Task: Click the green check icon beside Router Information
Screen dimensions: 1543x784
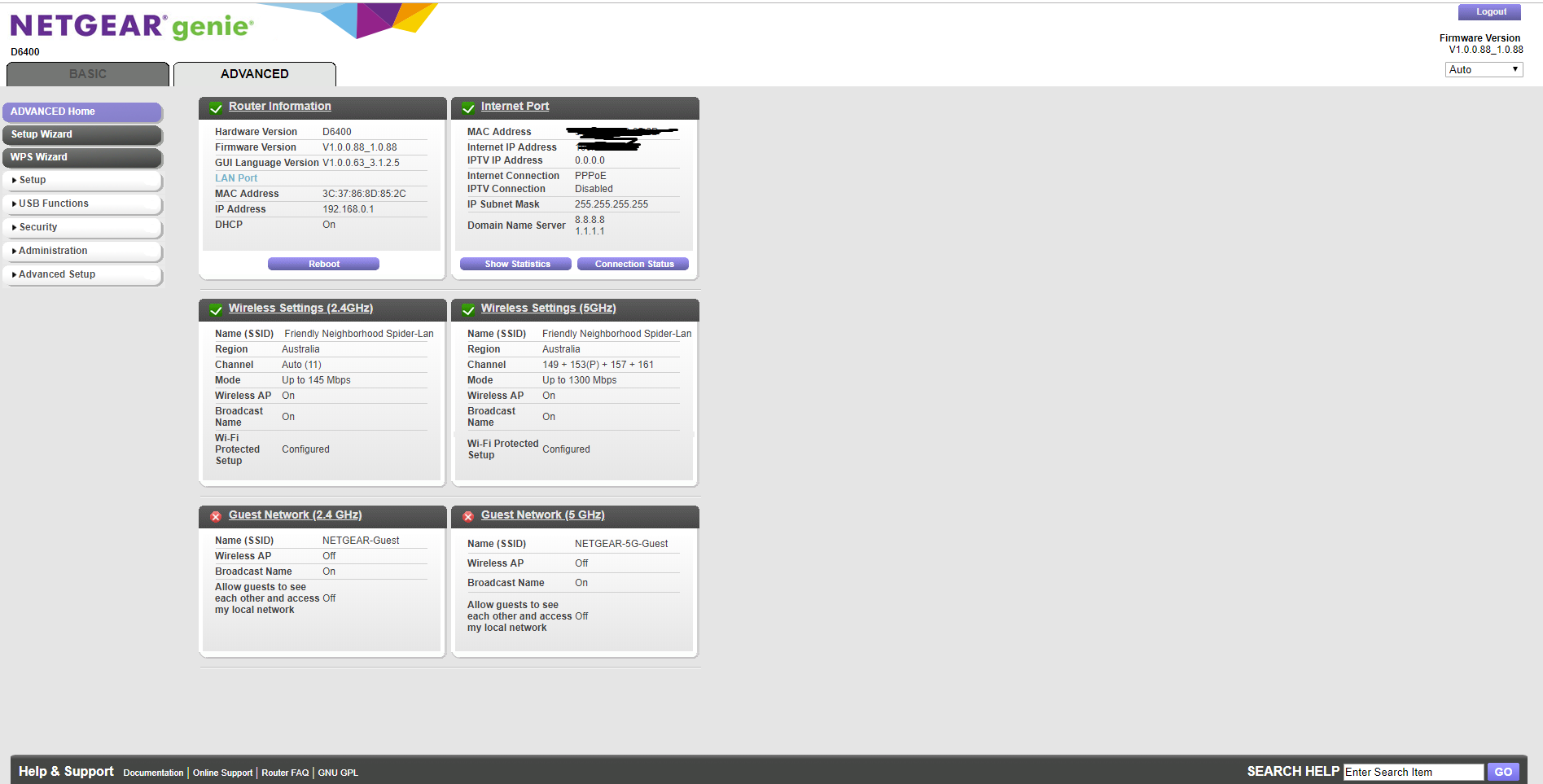Action: [216, 107]
